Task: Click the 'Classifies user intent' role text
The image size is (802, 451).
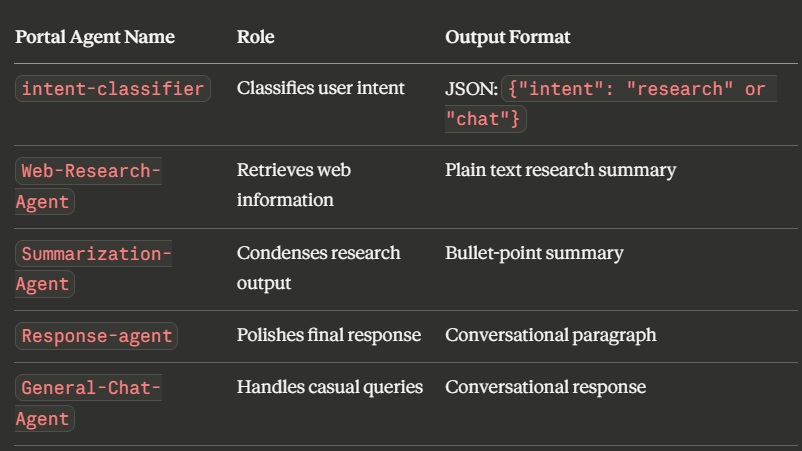Action: (321, 88)
